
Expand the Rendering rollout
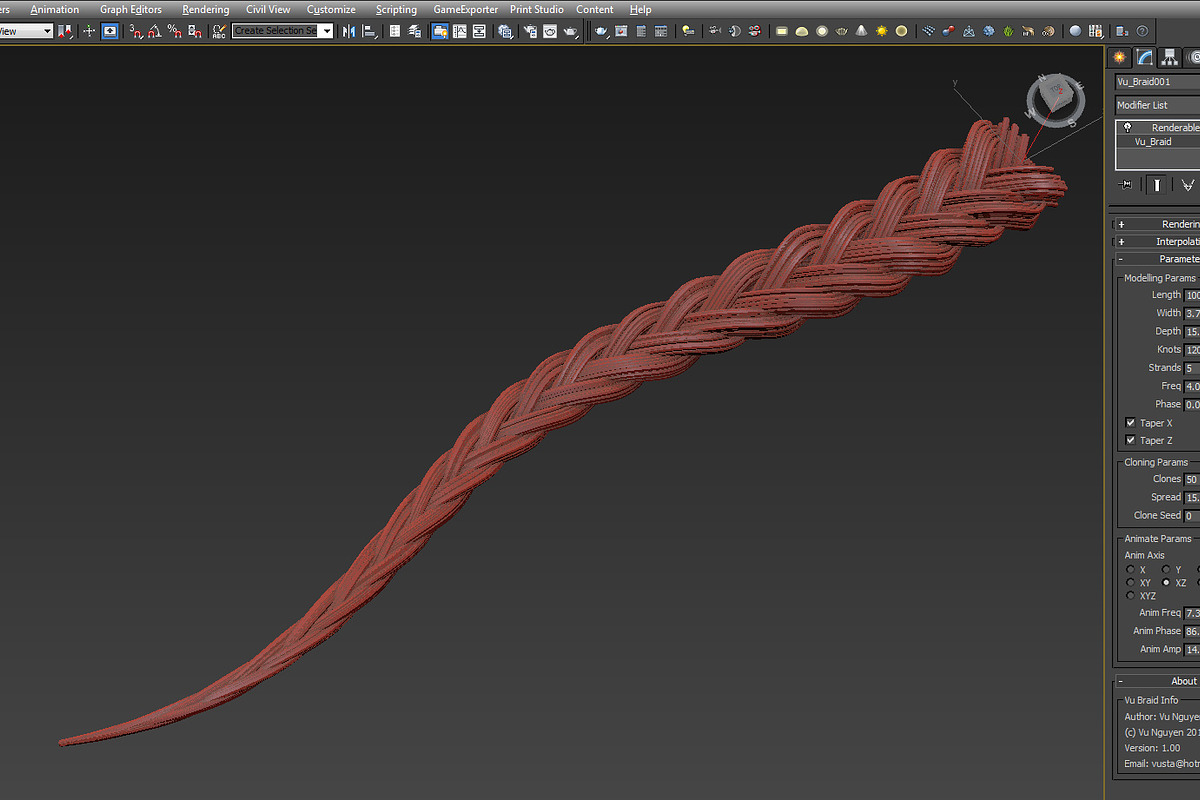[x=1158, y=224]
